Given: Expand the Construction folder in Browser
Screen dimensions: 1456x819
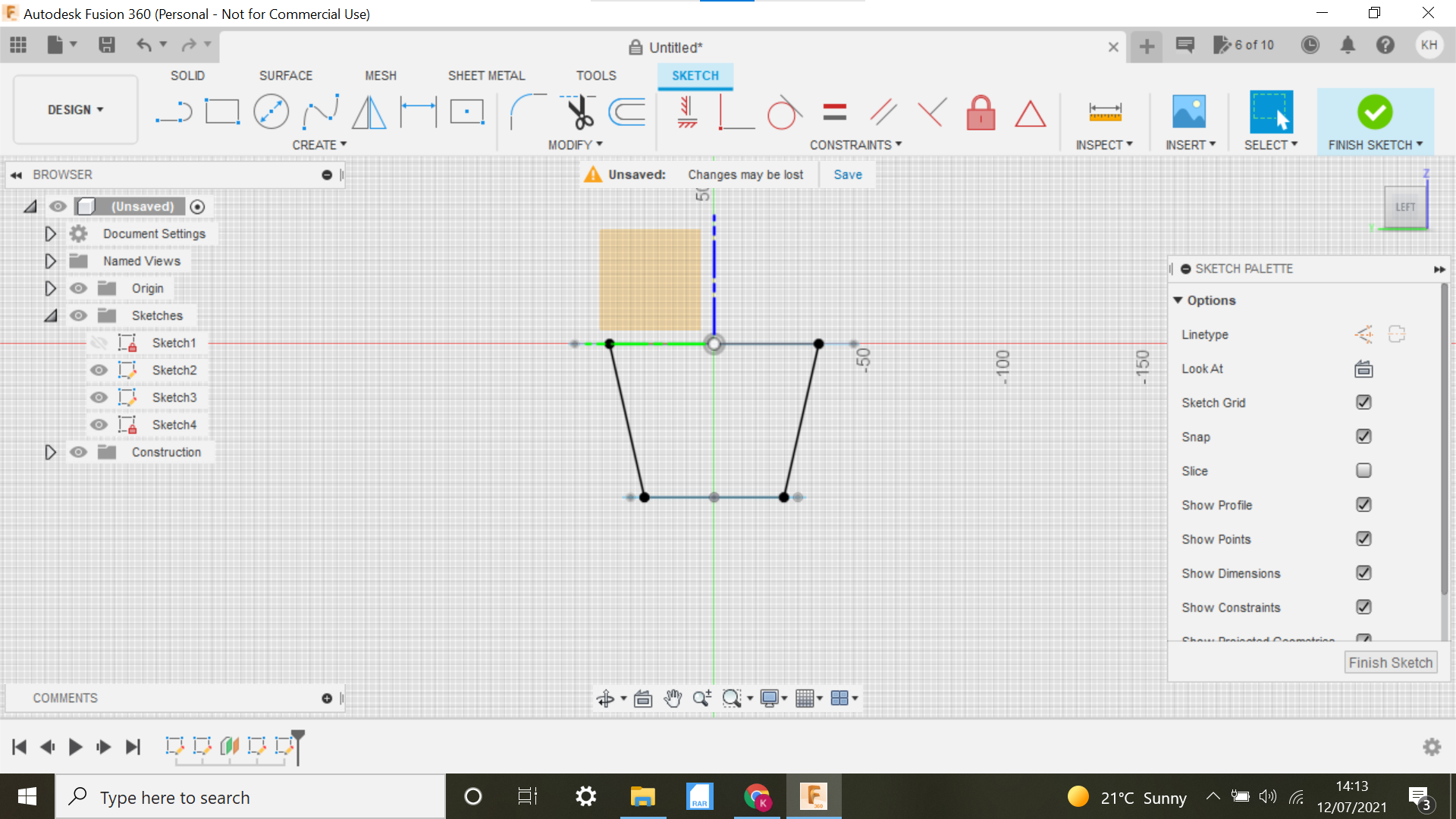Looking at the screenshot, I should (x=51, y=452).
